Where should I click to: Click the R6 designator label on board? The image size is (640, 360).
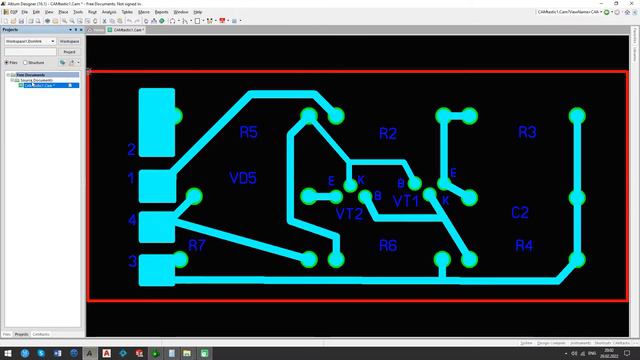[x=388, y=245]
